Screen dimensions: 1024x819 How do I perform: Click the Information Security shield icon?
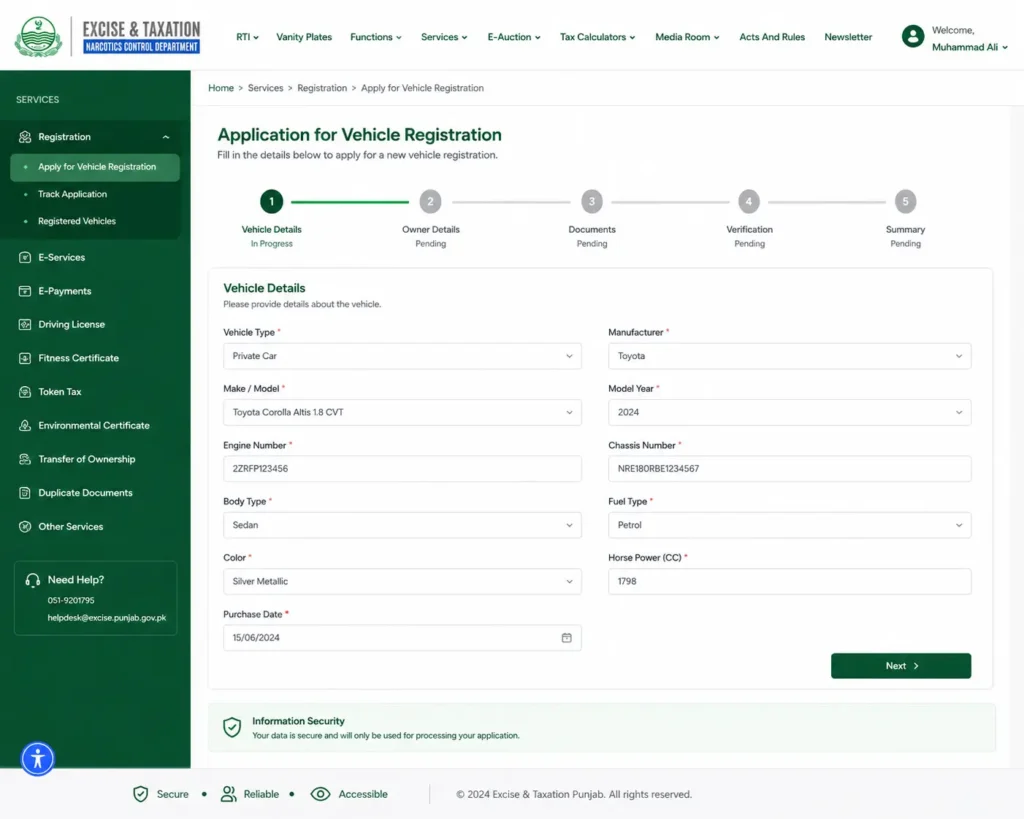pos(232,728)
